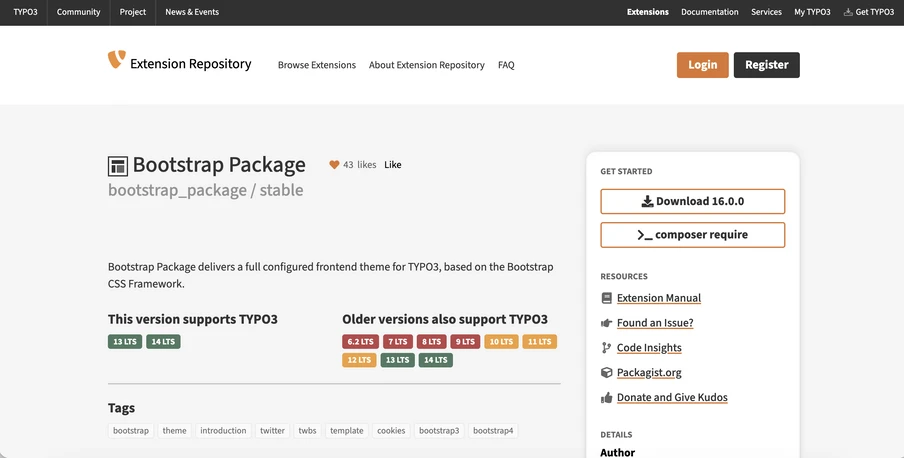Click the TYPO3 logo next to Extension Repository
The width and height of the screenshot is (904, 458).
pos(116,59)
